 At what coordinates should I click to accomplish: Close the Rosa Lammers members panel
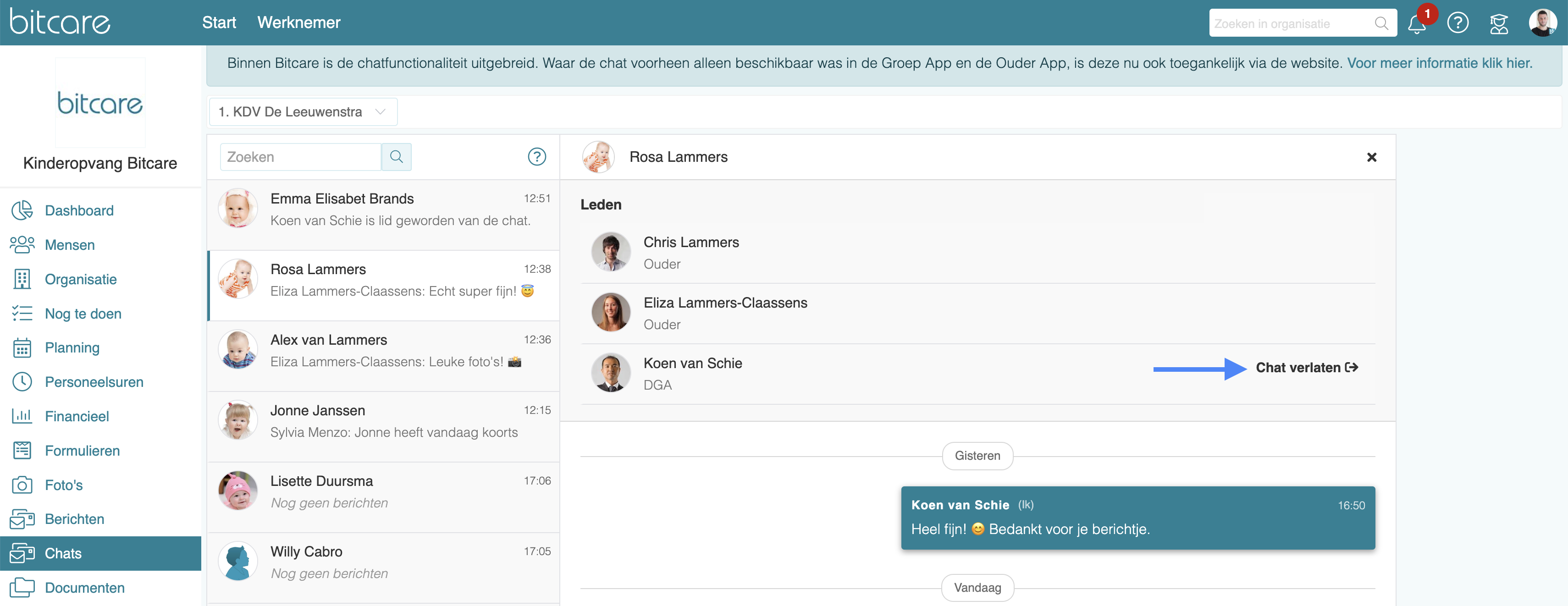(1371, 158)
